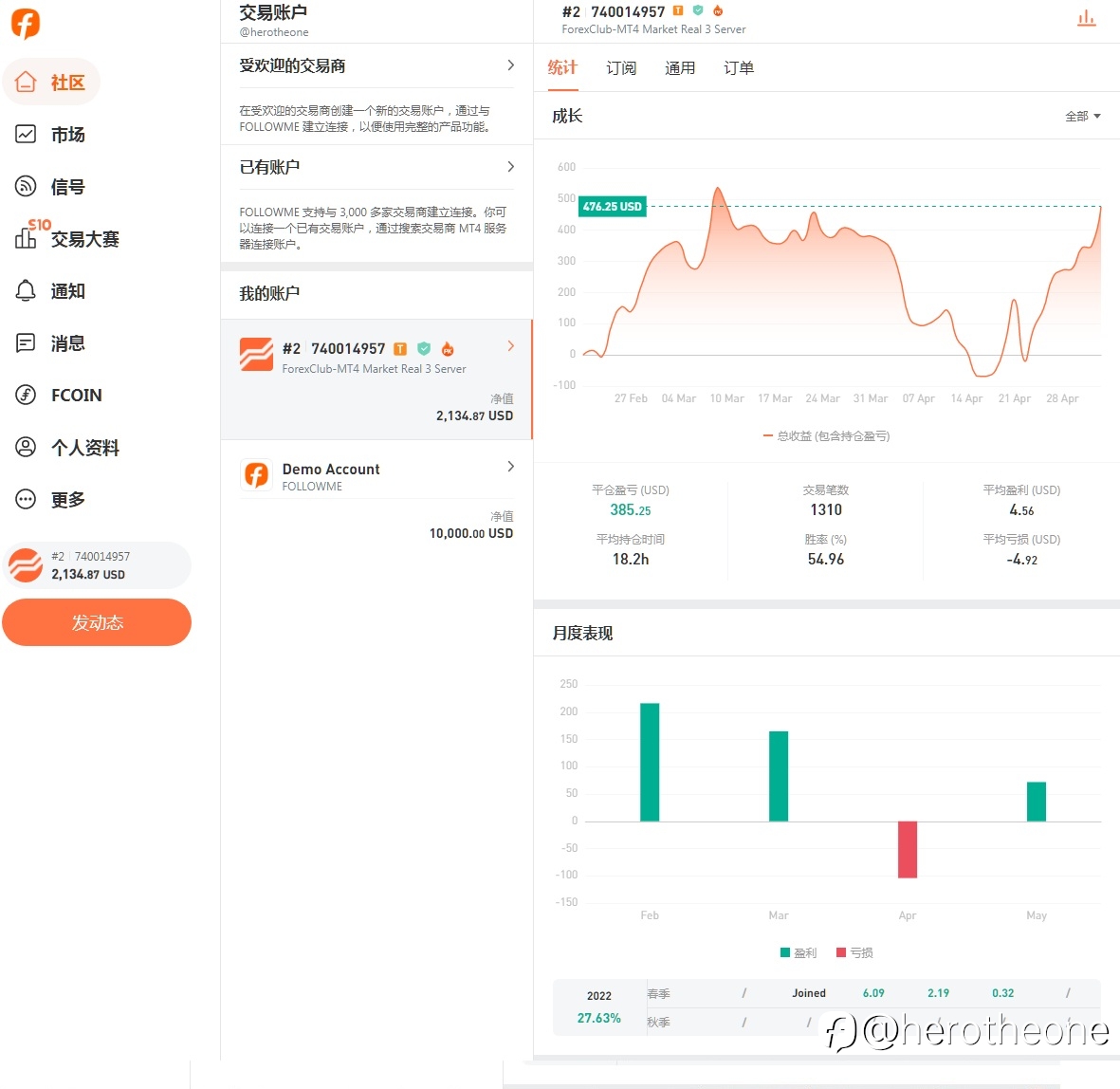
Task: Click the orange T badge in account list
Action: click(x=401, y=349)
